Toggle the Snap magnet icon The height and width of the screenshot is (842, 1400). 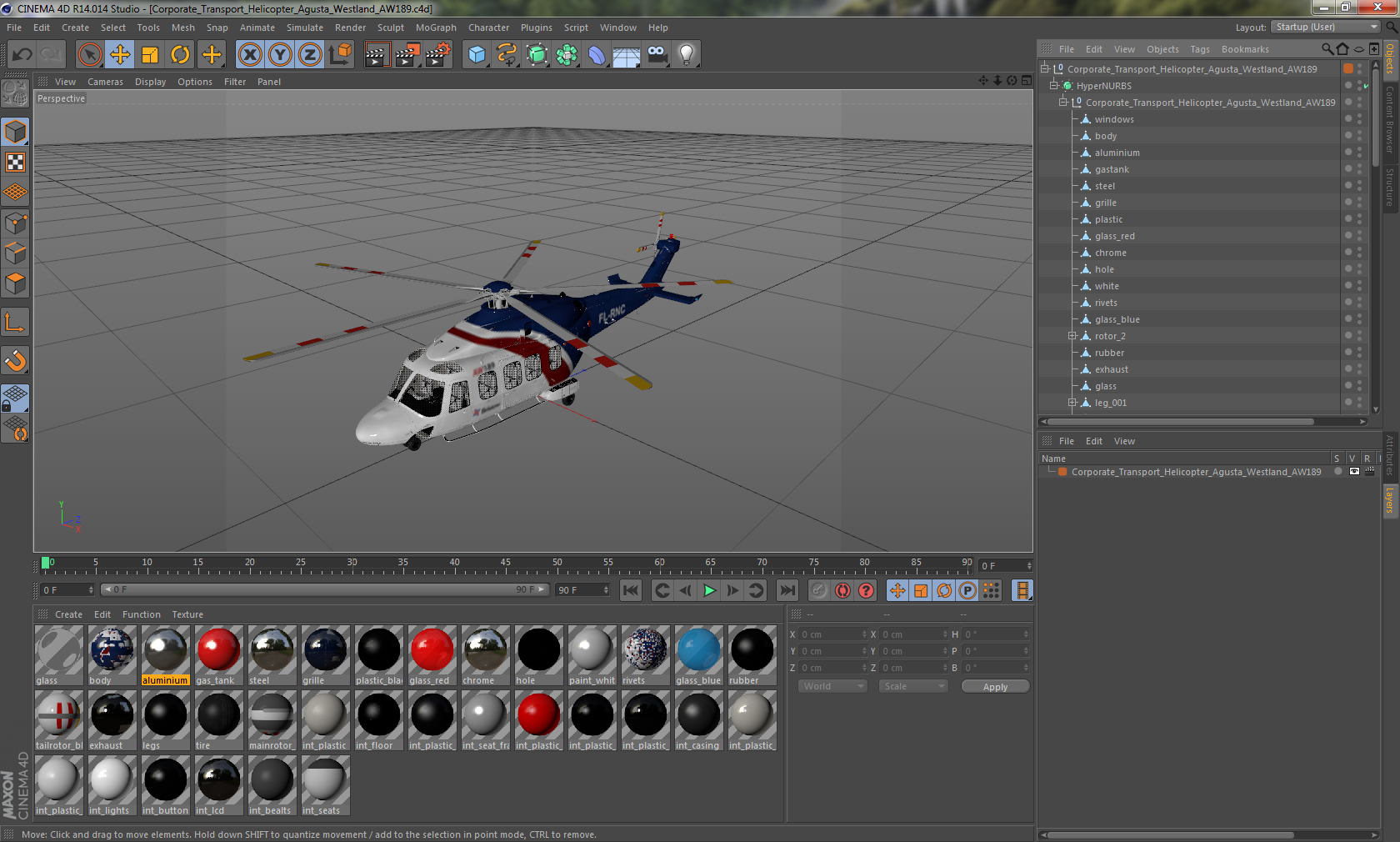point(15,360)
